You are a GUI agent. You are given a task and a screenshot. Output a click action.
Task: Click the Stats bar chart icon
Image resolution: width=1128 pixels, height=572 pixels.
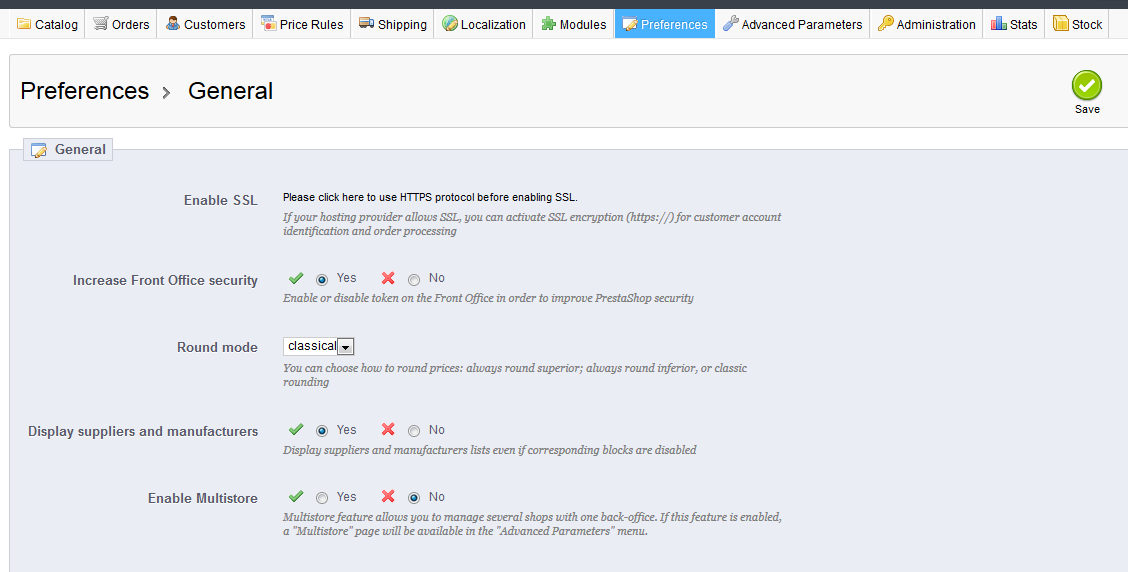[998, 24]
